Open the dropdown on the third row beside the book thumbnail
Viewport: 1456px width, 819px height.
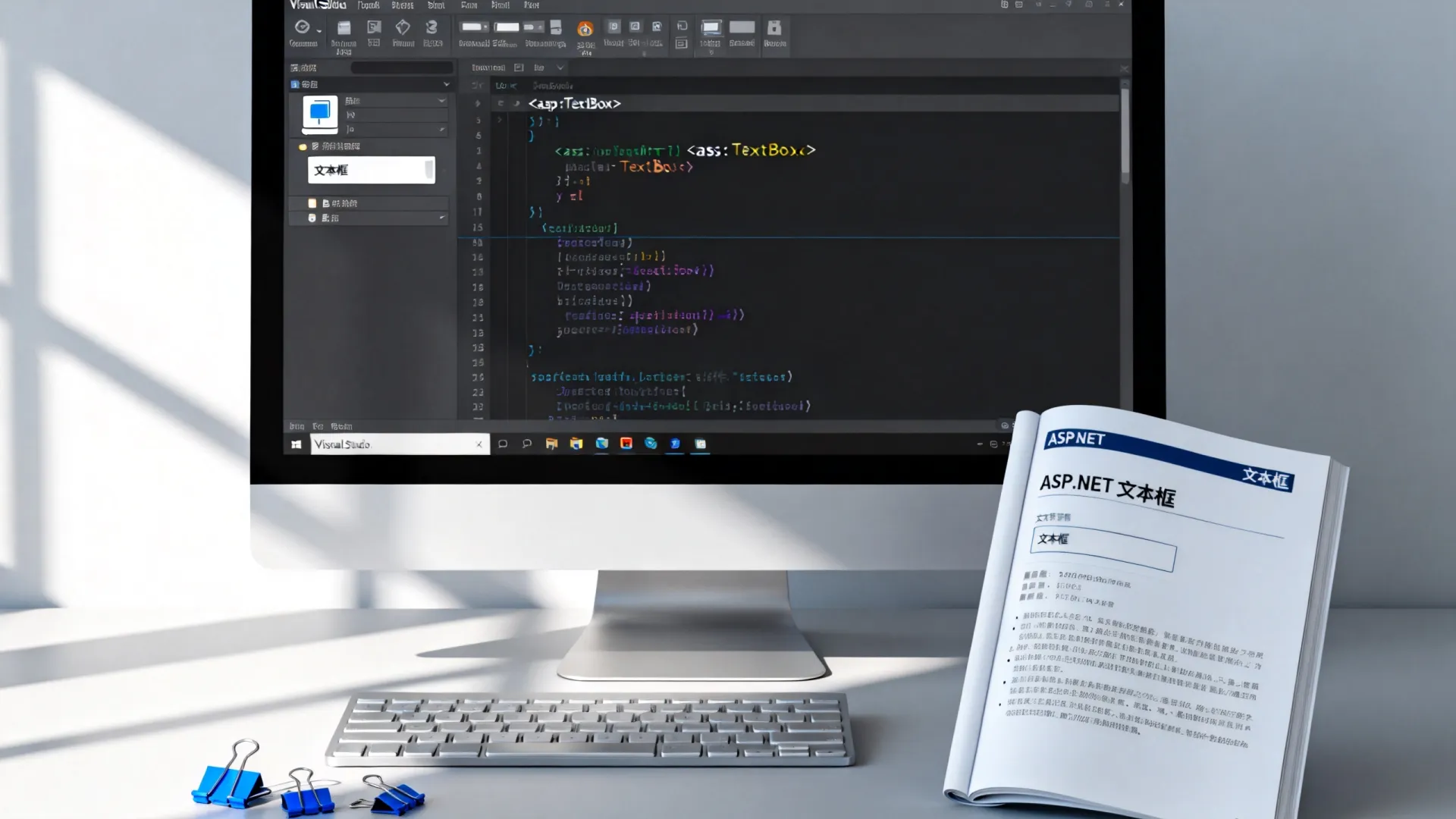[x=441, y=130]
